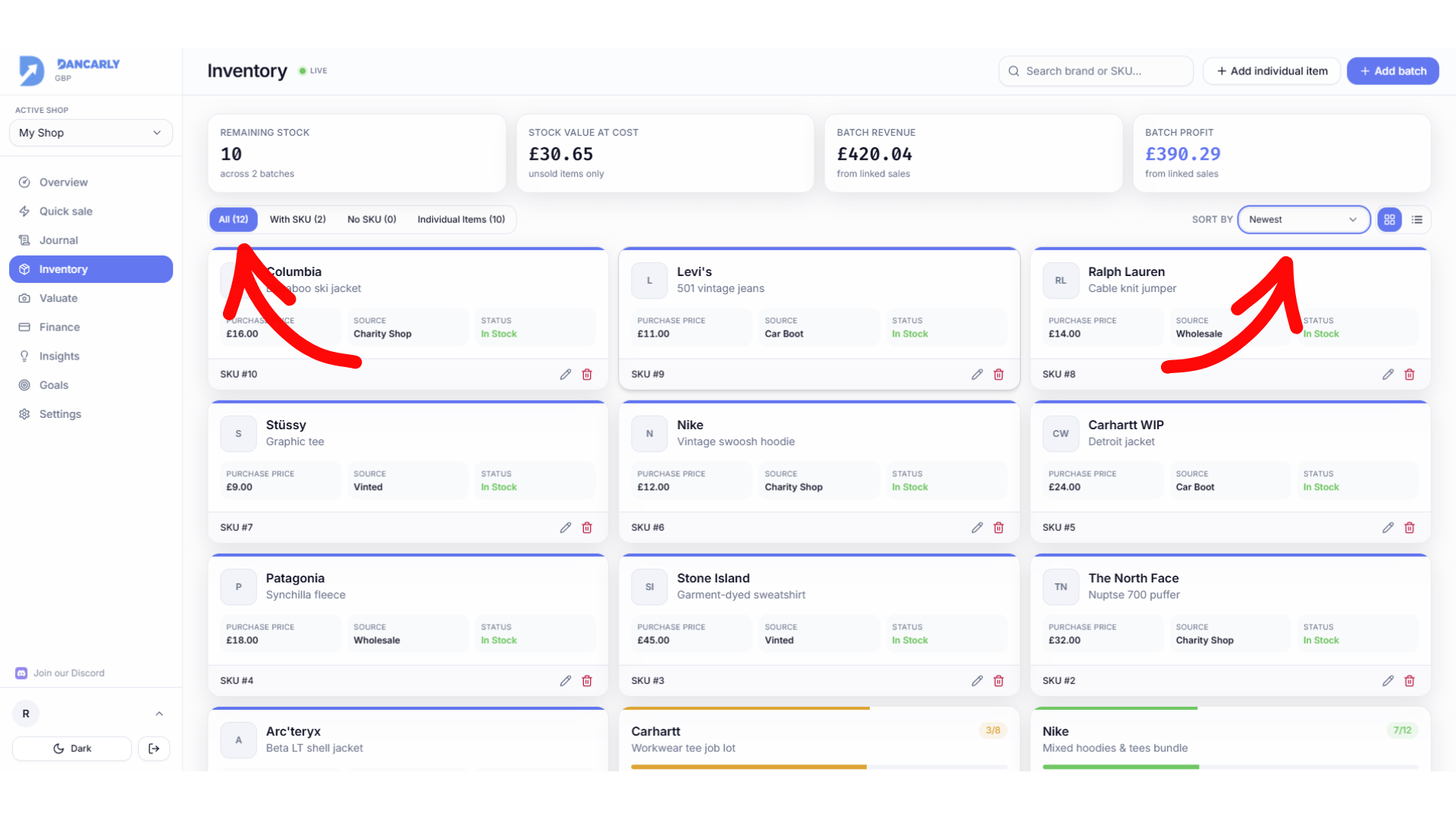Click the Add batch button
The width and height of the screenshot is (1456, 819).
coord(1392,71)
